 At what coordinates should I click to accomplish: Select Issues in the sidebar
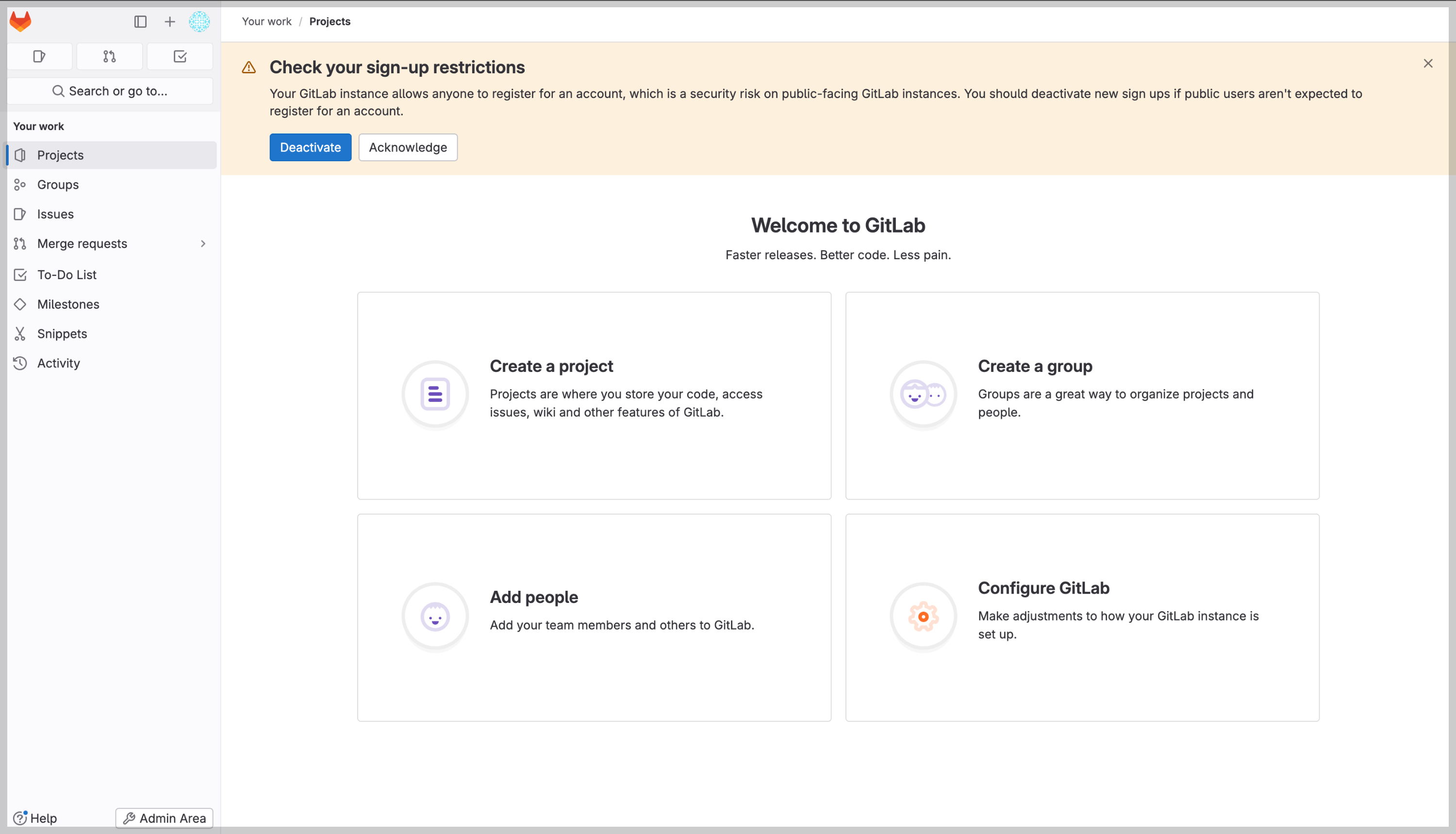click(x=55, y=214)
